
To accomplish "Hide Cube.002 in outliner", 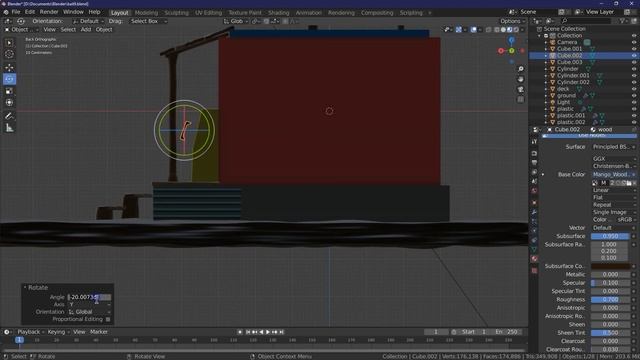I will pos(634,56).
